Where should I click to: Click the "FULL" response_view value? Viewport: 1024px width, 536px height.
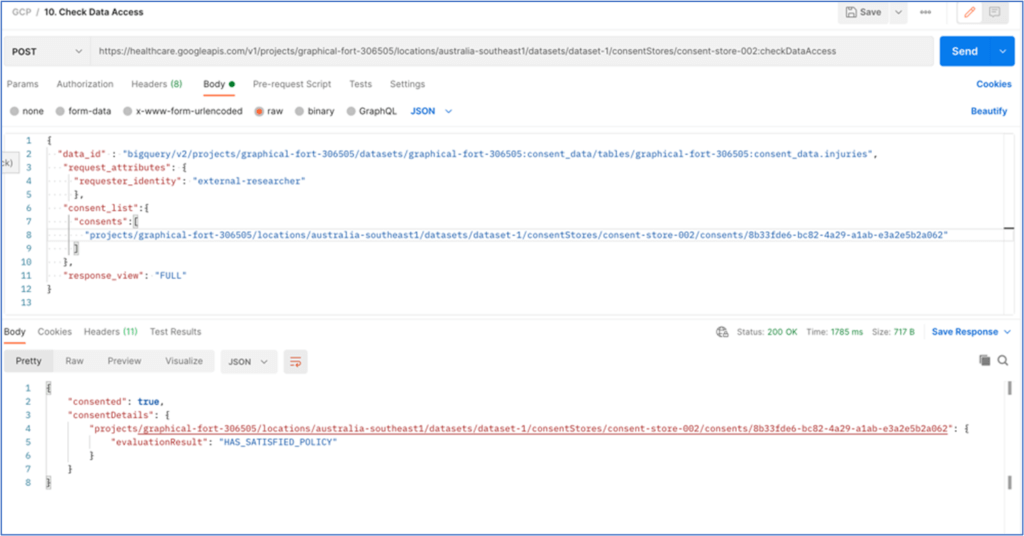pos(170,276)
